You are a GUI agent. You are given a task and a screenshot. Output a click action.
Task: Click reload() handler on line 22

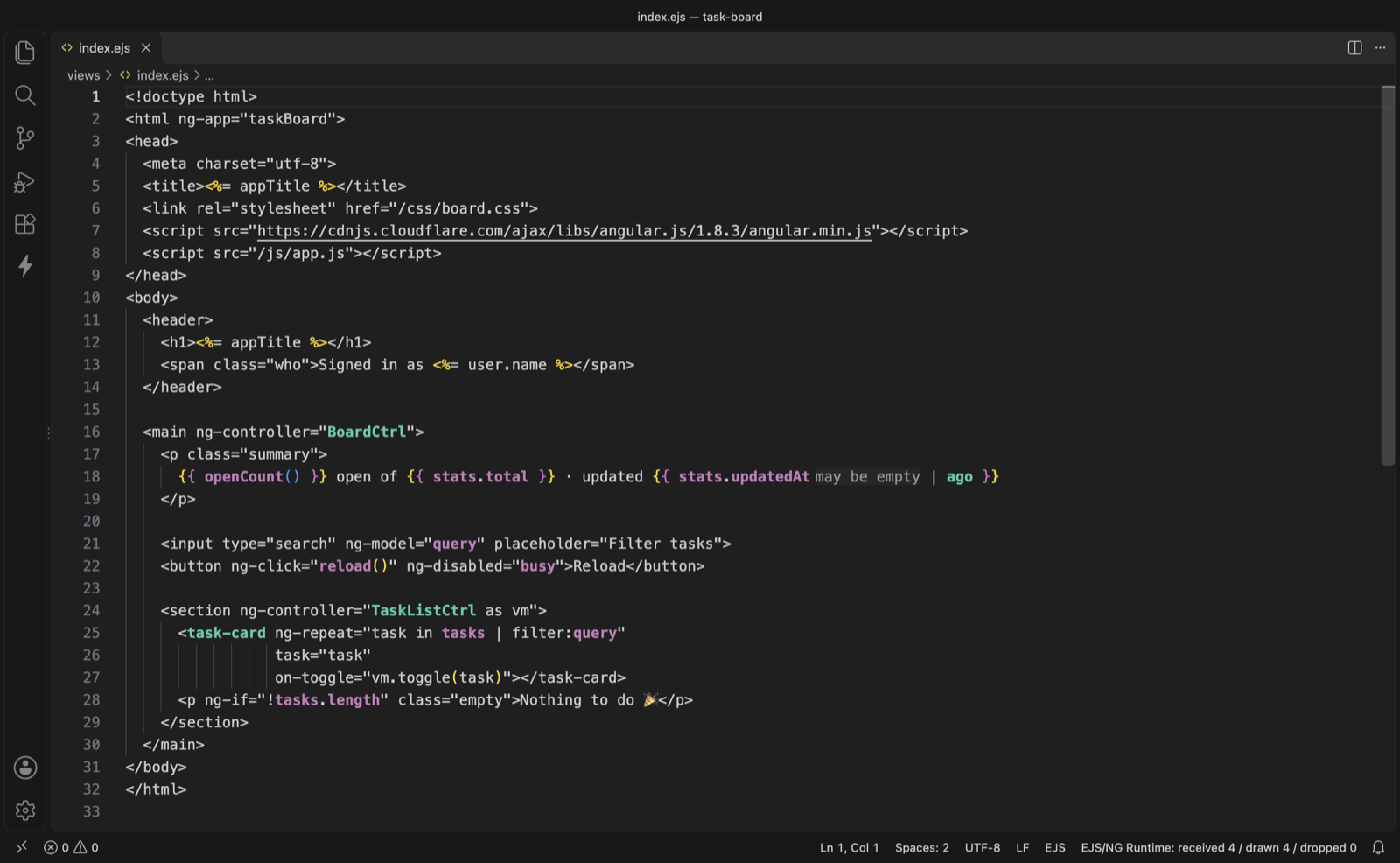(x=353, y=565)
